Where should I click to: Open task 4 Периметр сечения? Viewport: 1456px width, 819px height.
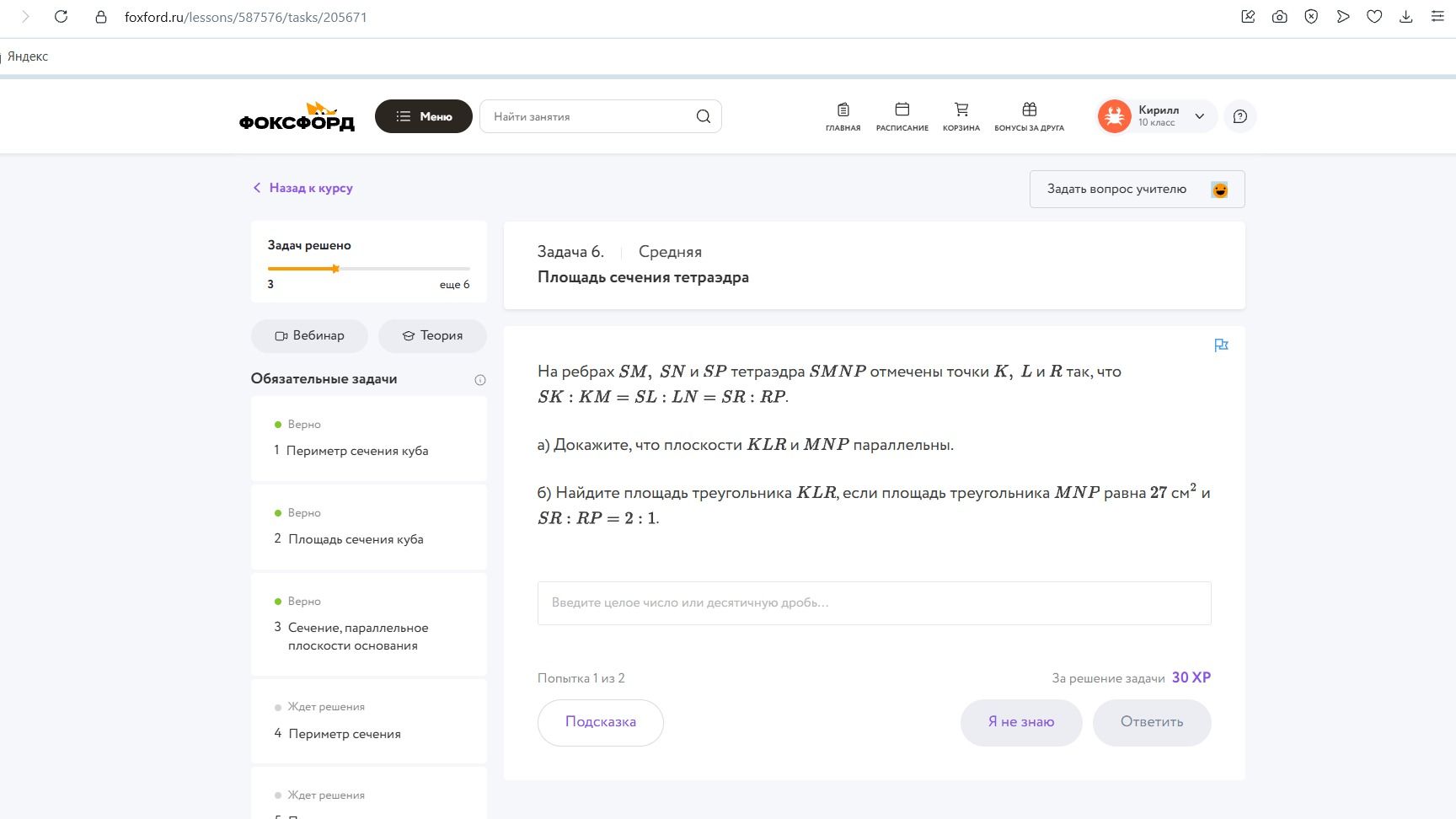pos(369,721)
